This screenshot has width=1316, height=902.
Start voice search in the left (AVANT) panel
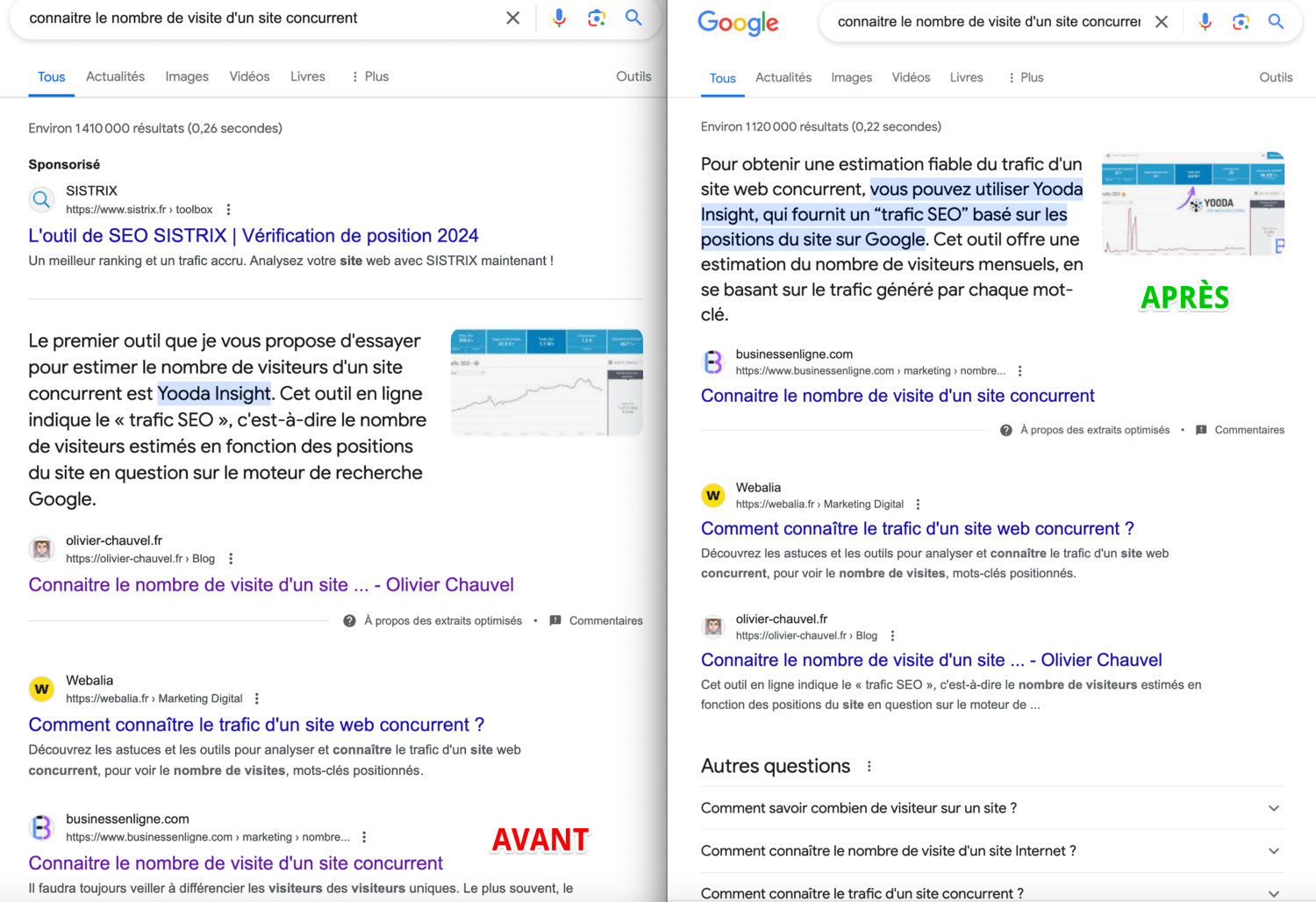pos(559,18)
